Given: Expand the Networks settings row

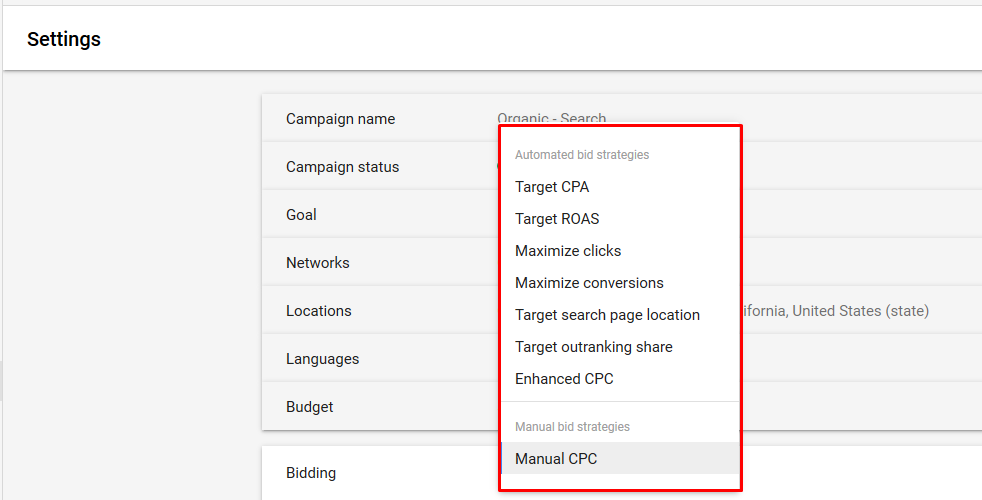Looking at the screenshot, I should [x=621, y=263].
